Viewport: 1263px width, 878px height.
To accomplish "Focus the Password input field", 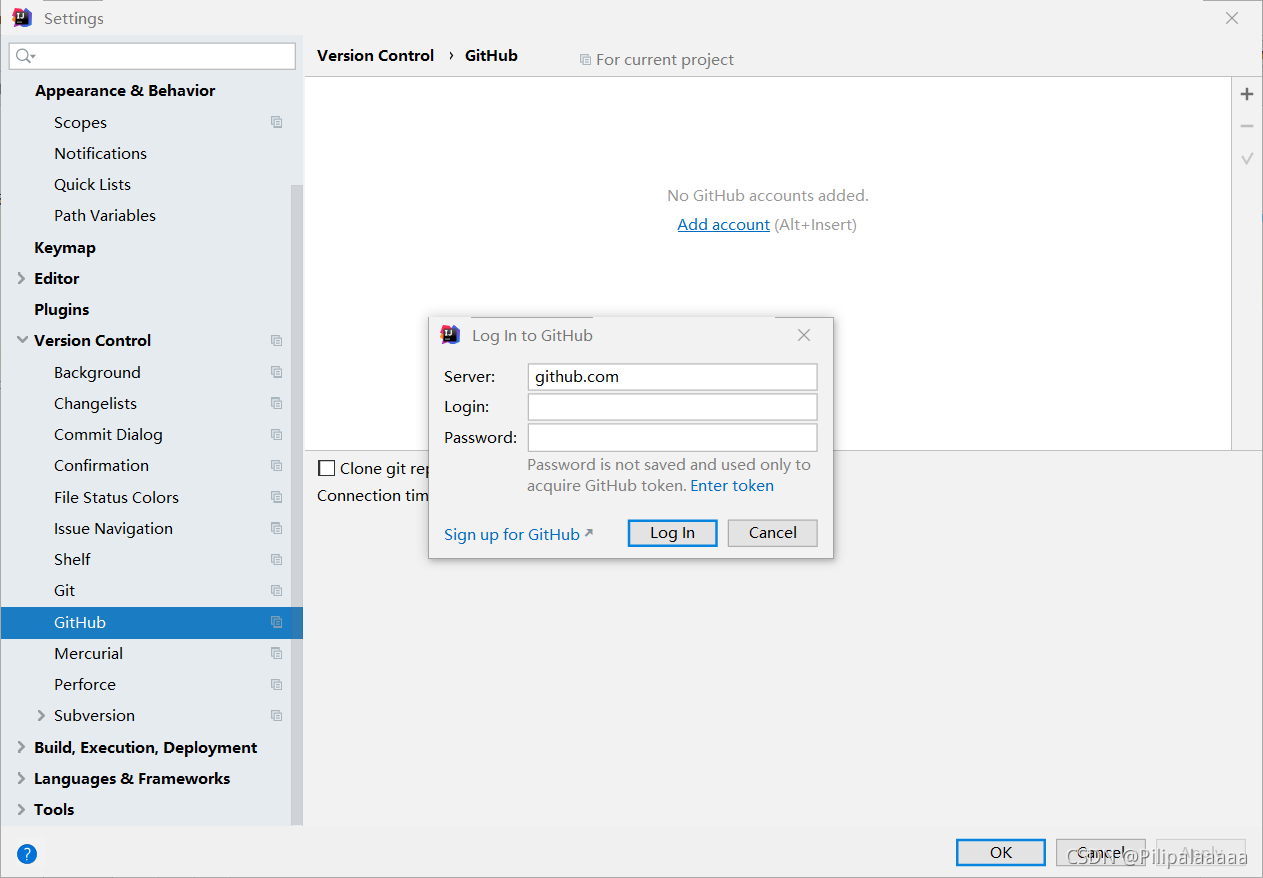I will pyautogui.click(x=673, y=438).
